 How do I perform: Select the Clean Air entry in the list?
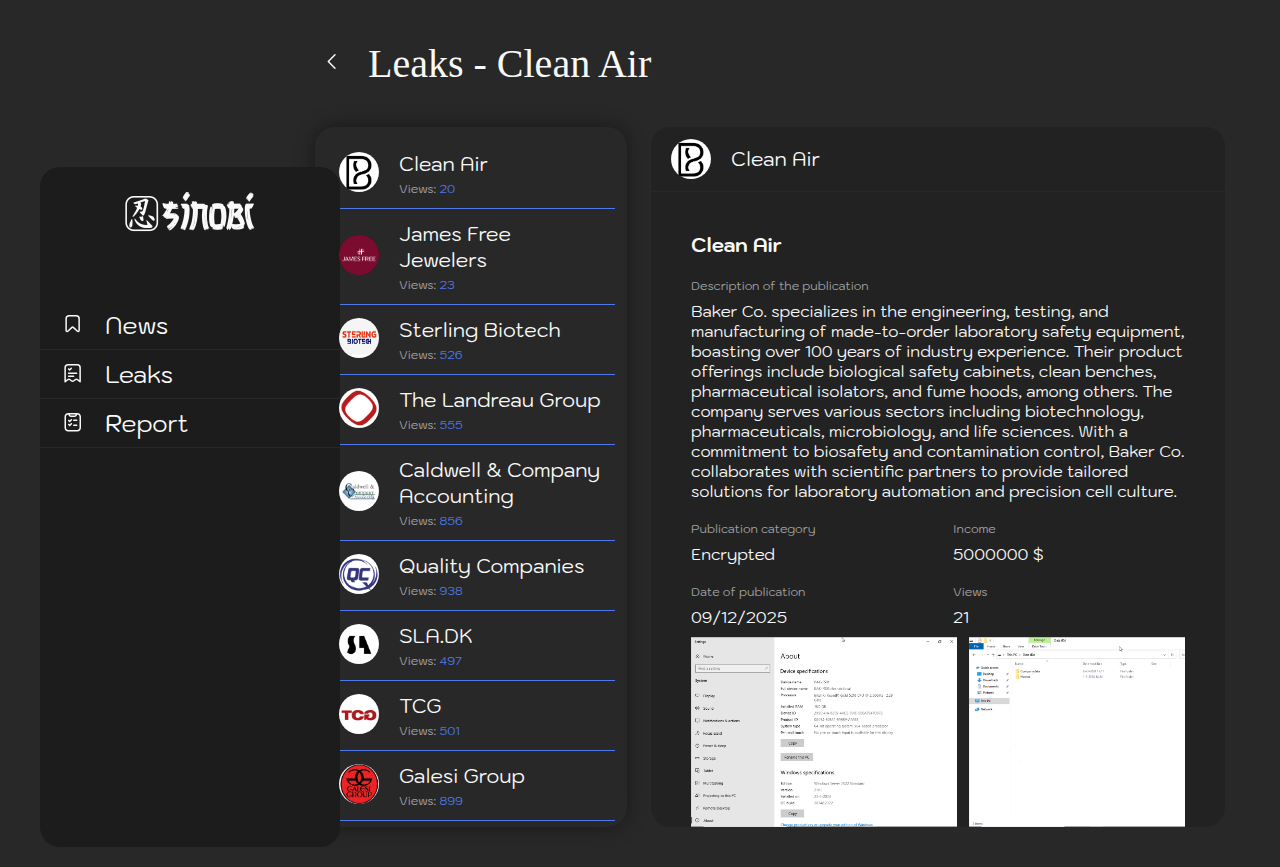click(x=443, y=165)
